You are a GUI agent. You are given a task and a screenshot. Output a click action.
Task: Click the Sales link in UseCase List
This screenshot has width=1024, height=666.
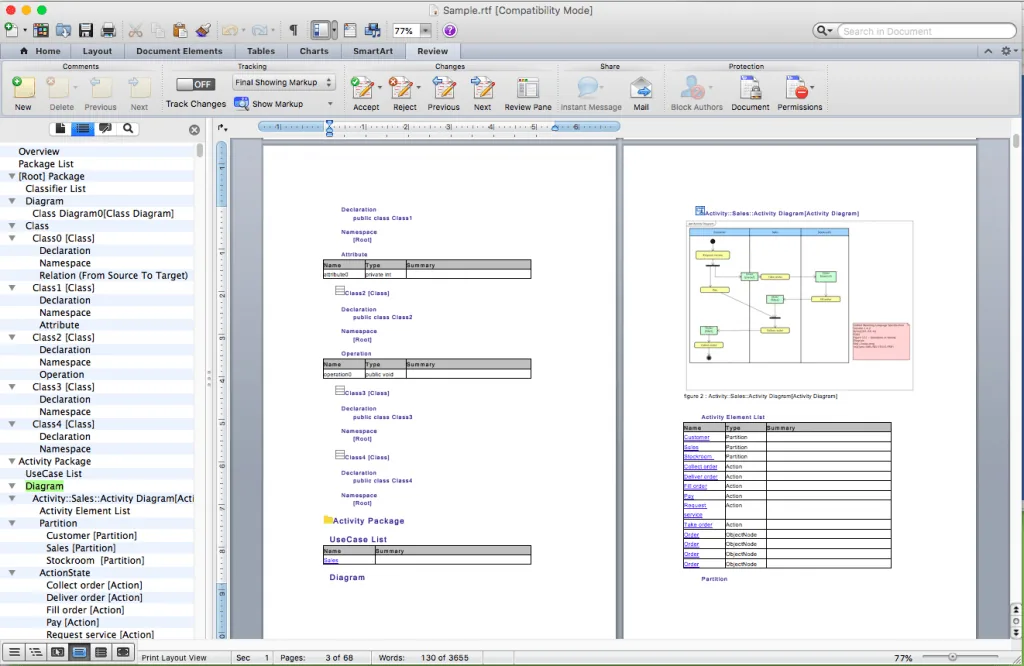point(331,560)
